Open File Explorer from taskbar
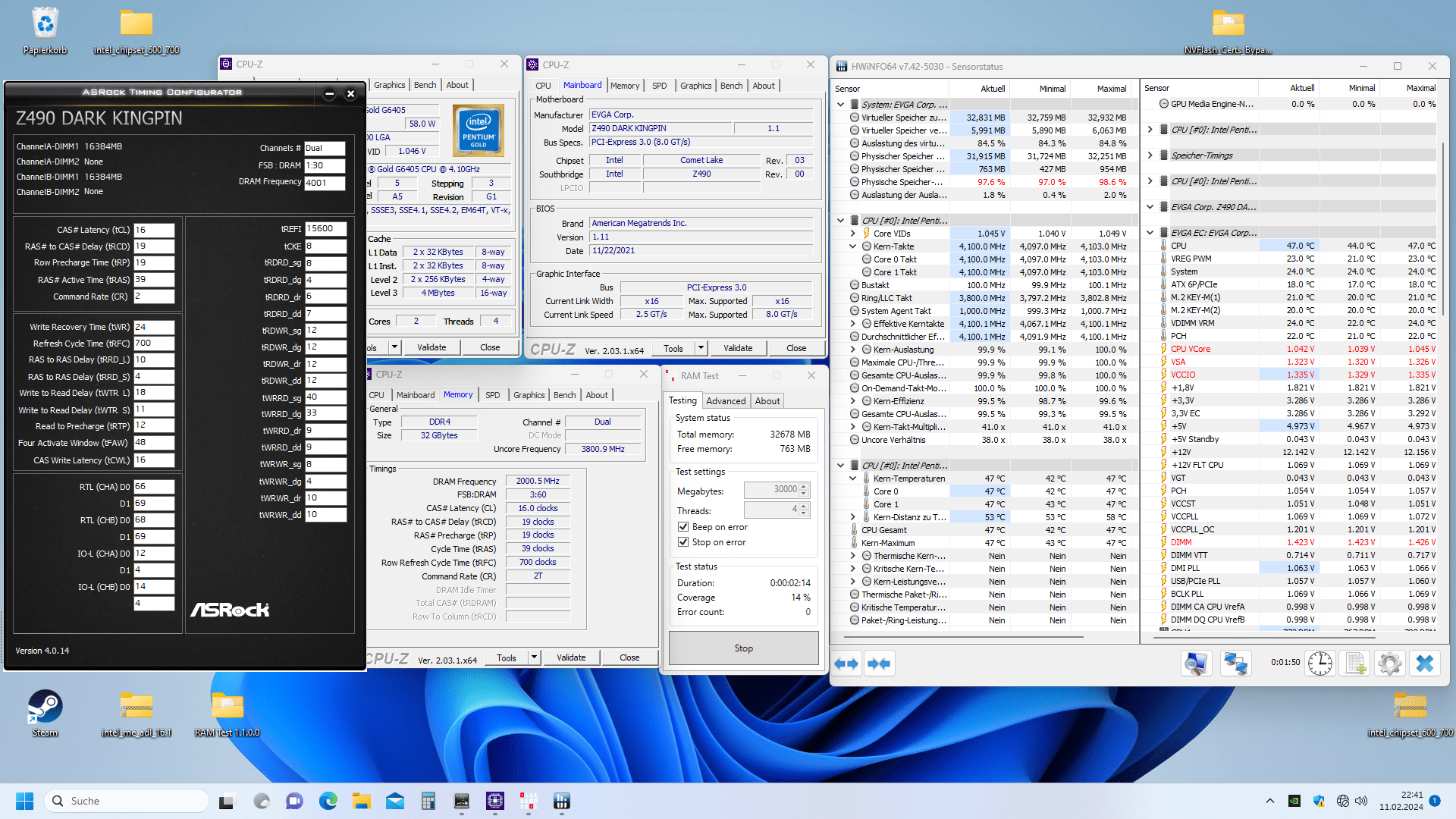1456x819 pixels. (362, 801)
